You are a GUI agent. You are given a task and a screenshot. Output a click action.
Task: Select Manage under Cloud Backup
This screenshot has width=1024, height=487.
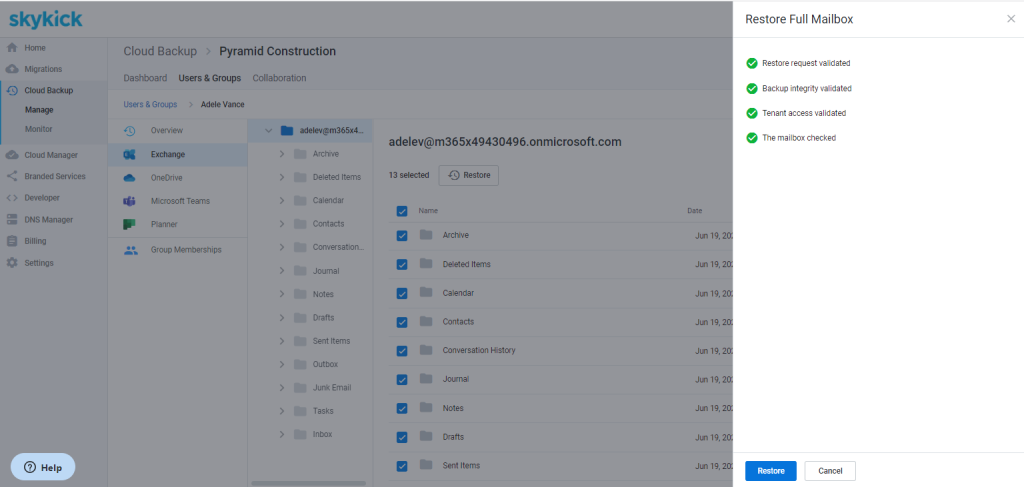click(39, 110)
